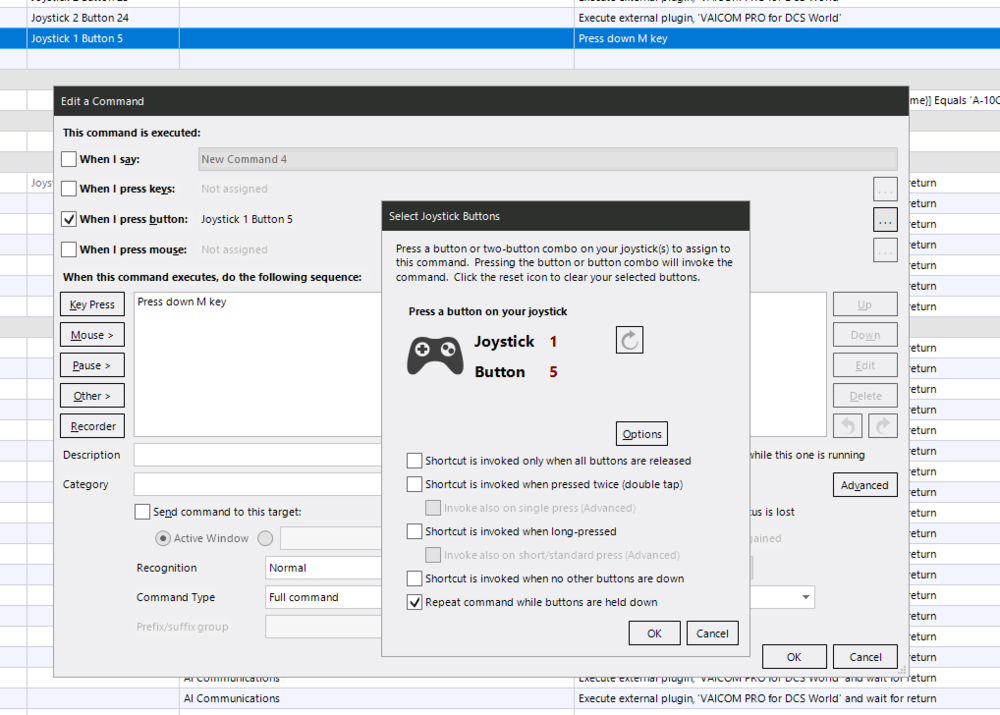Open the Mouse > actions menu

coord(92,335)
